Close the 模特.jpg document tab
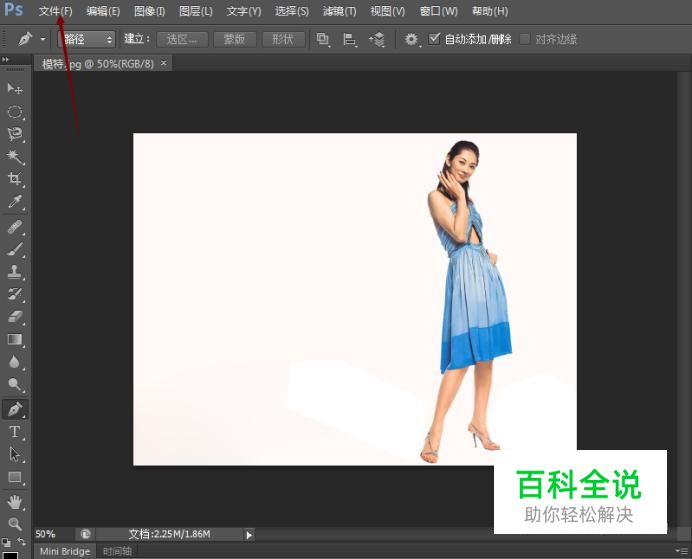692x559 pixels. [164, 63]
